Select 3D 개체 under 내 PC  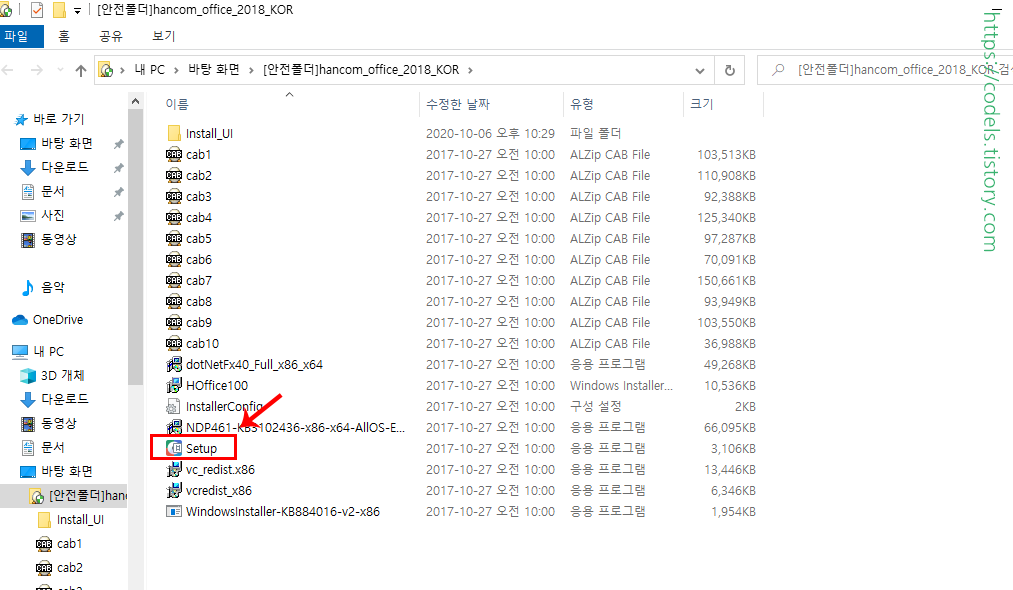point(63,375)
